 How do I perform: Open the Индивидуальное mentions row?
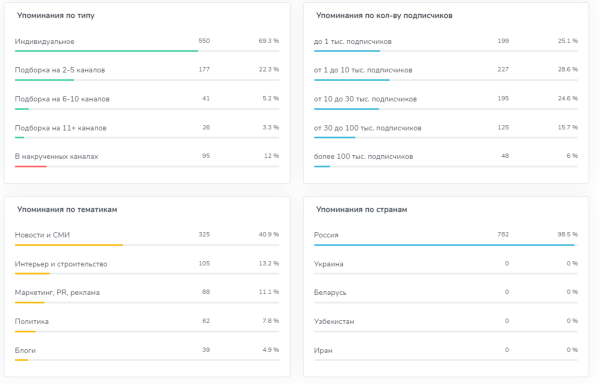pyautogui.click(x=147, y=44)
